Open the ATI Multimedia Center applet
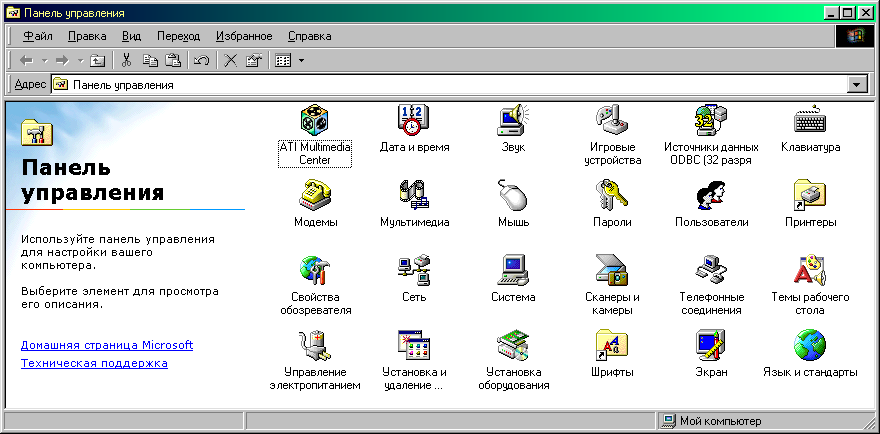 [x=314, y=120]
